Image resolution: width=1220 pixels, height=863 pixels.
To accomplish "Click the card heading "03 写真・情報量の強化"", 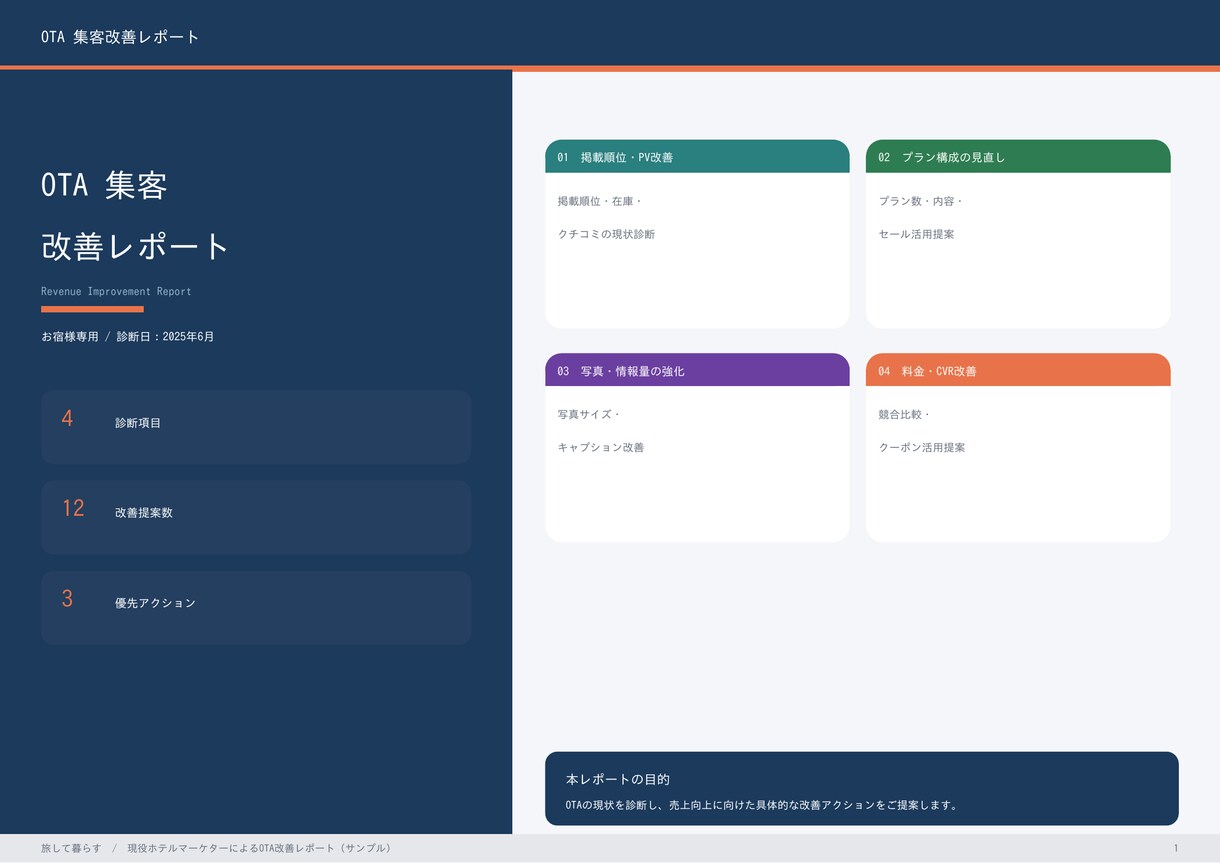I will coord(621,371).
